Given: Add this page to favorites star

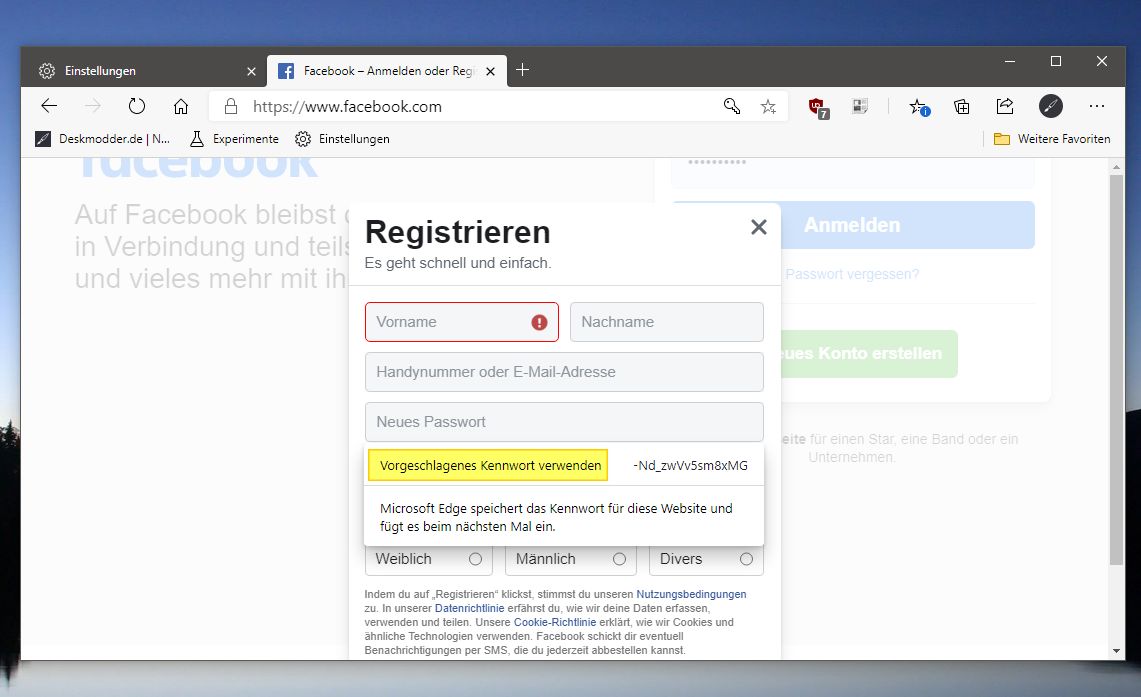Looking at the screenshot, I should [768, 107].
